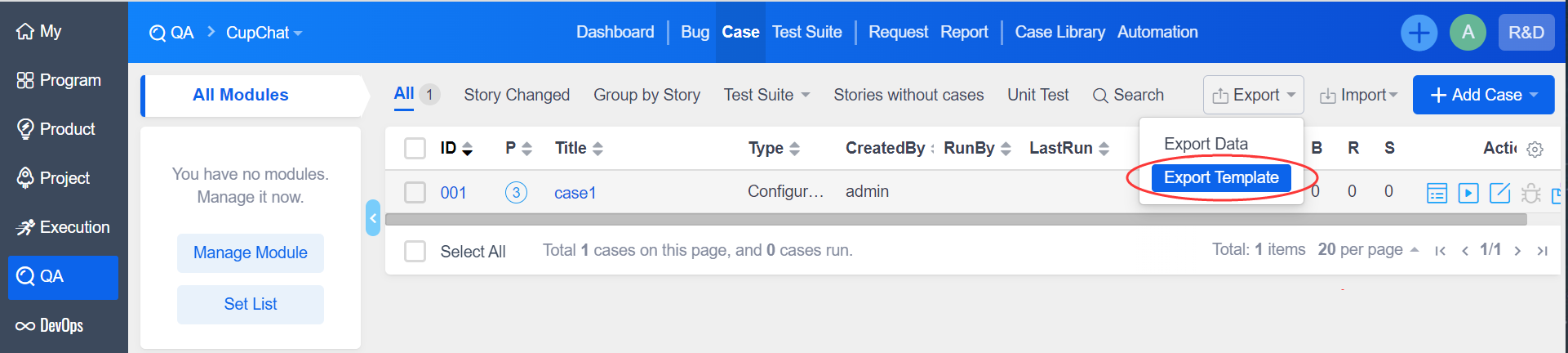Toggle the header select-all checkbox
The image size is (1568, 353).
point(415,149)
